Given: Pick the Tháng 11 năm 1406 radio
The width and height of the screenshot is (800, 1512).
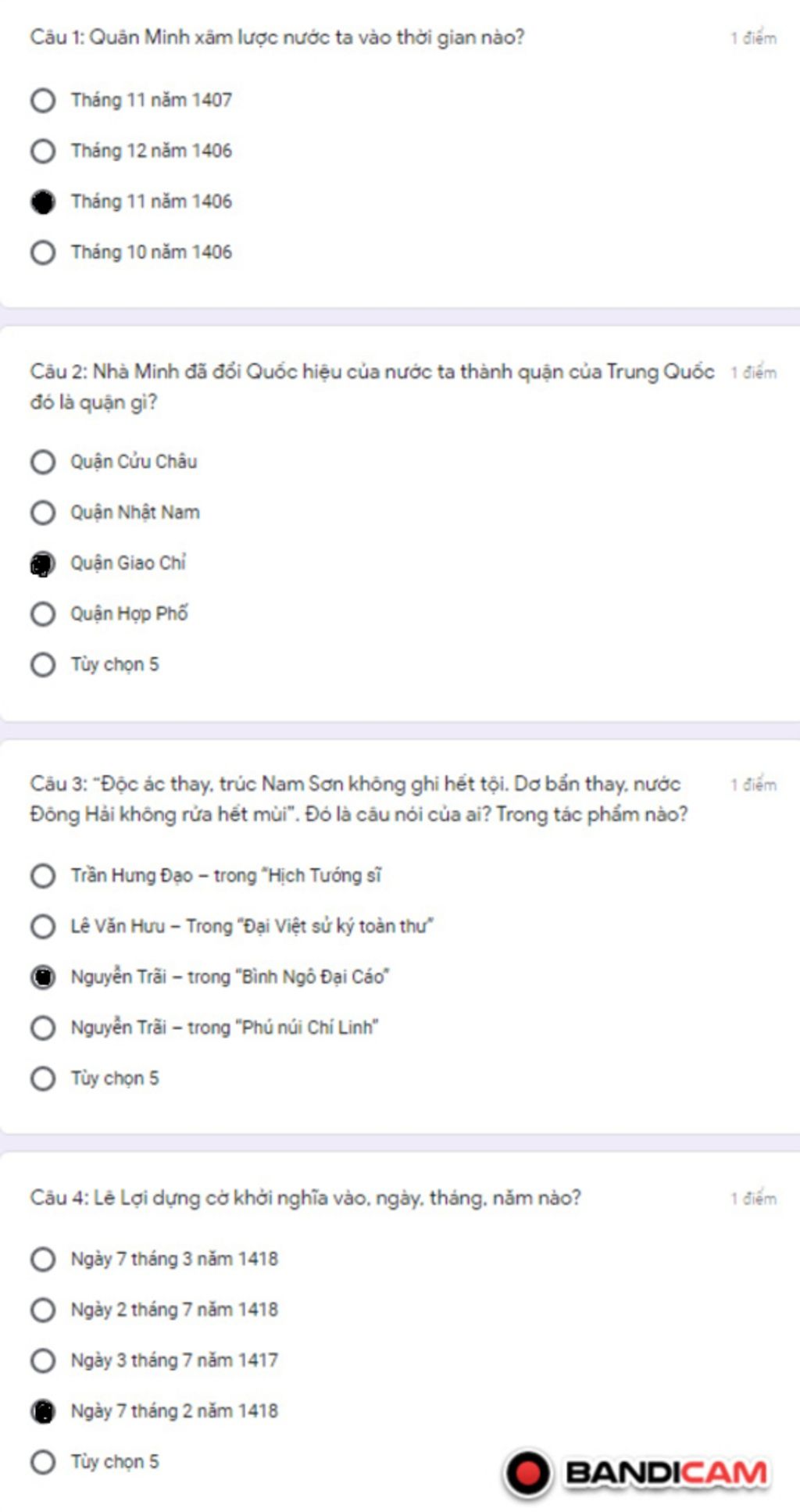Looking at the screenshot, I should [x=43, y=202].
